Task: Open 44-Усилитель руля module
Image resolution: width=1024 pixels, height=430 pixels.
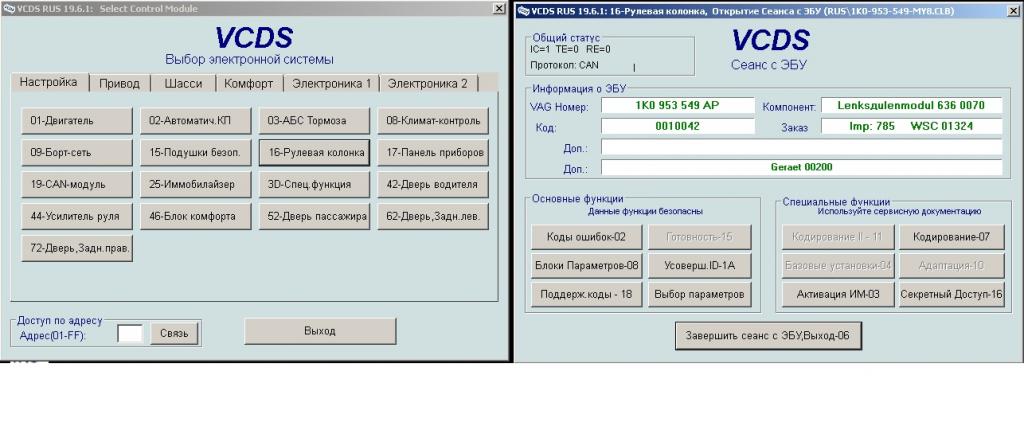Action: (77, 216)
